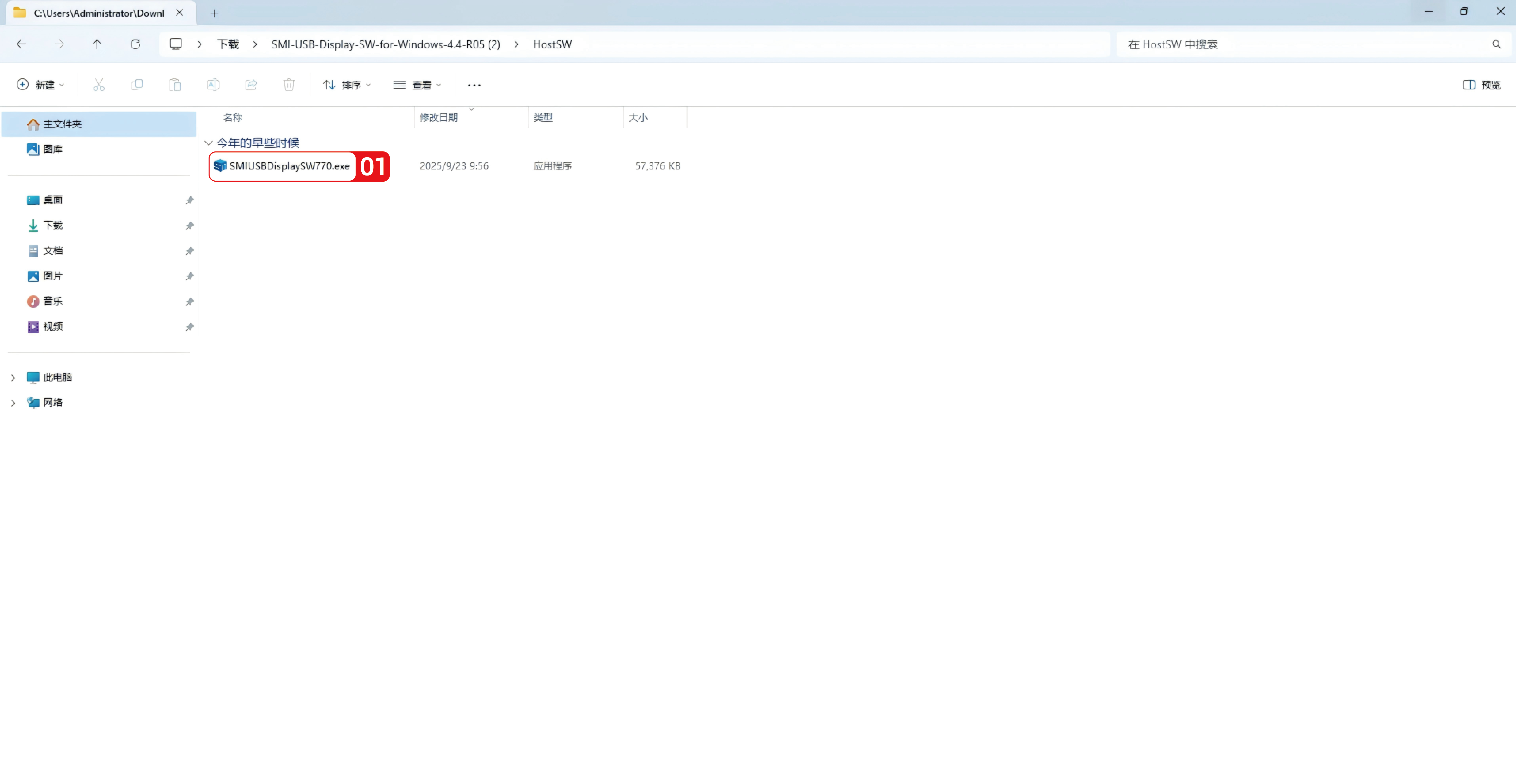Click the Share icon in toolbar
The width and height of the screenshot is (1516, 784).
[x=251, y=85]
